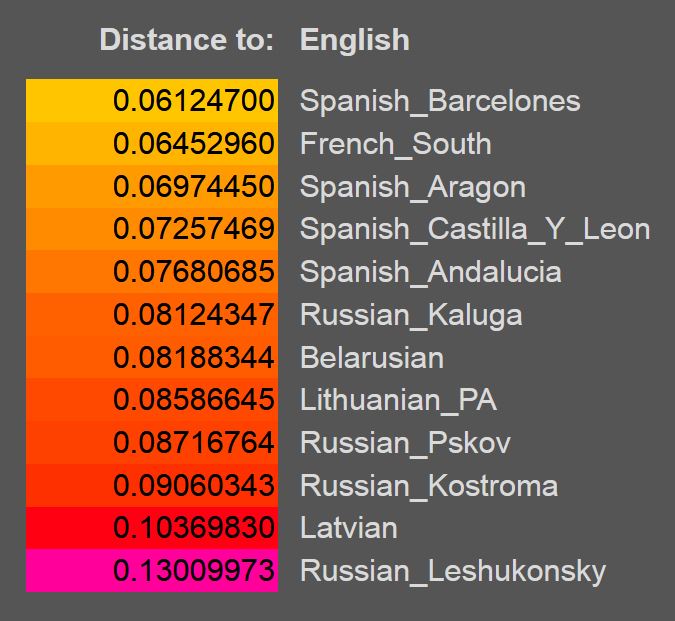Select the Lithuanian_PA entry
675x621 pixels.
pyautogui.click(x=398, y=400)
